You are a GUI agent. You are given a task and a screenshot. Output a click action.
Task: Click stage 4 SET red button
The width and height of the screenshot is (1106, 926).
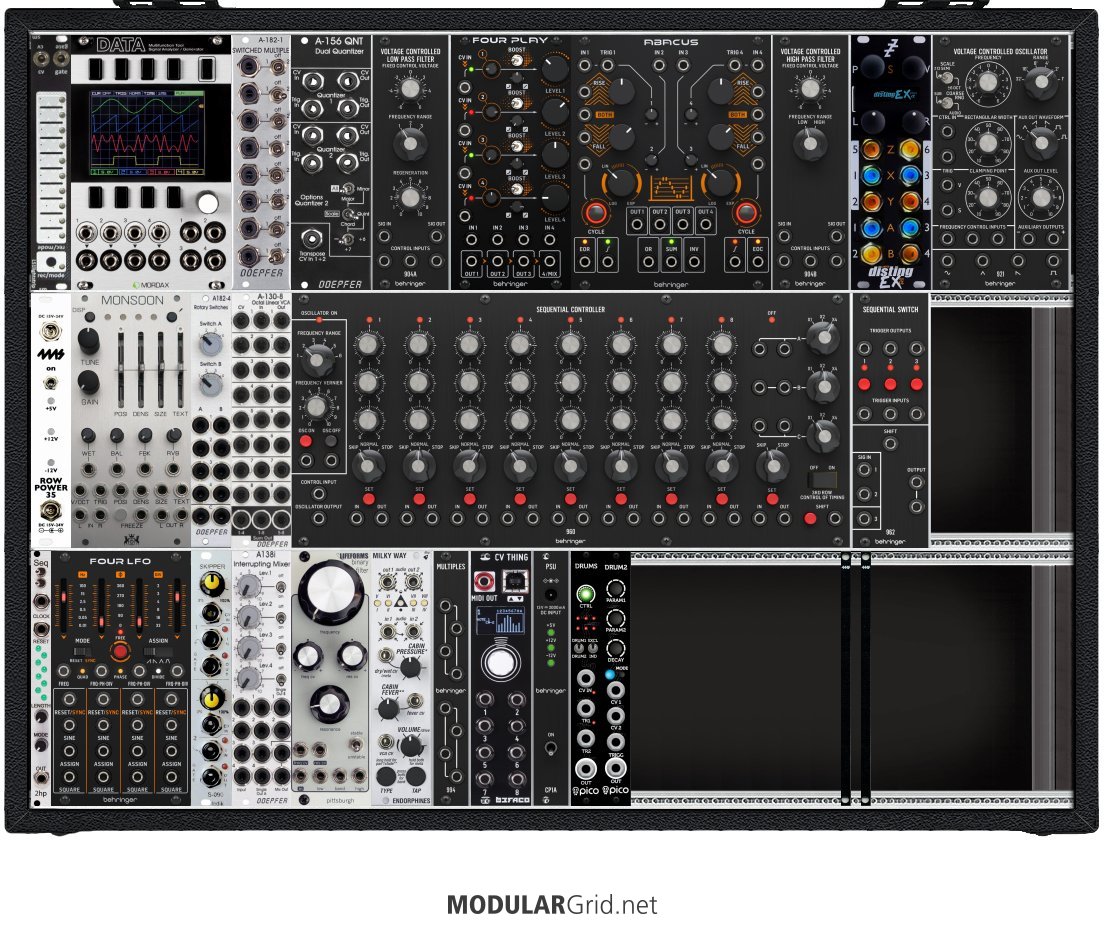point(520,499)
